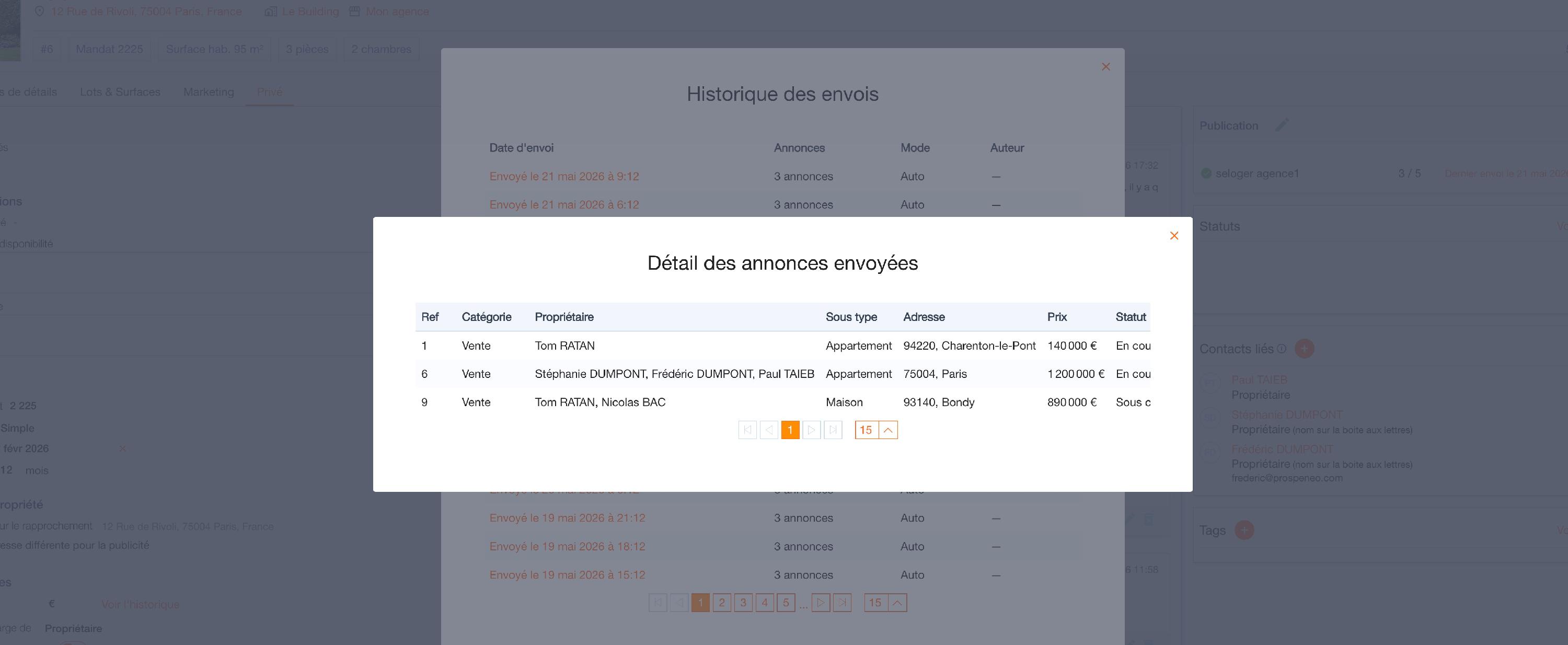
Task: Go to previous page in Détail des annonces pagination
Action: point(769,430)
